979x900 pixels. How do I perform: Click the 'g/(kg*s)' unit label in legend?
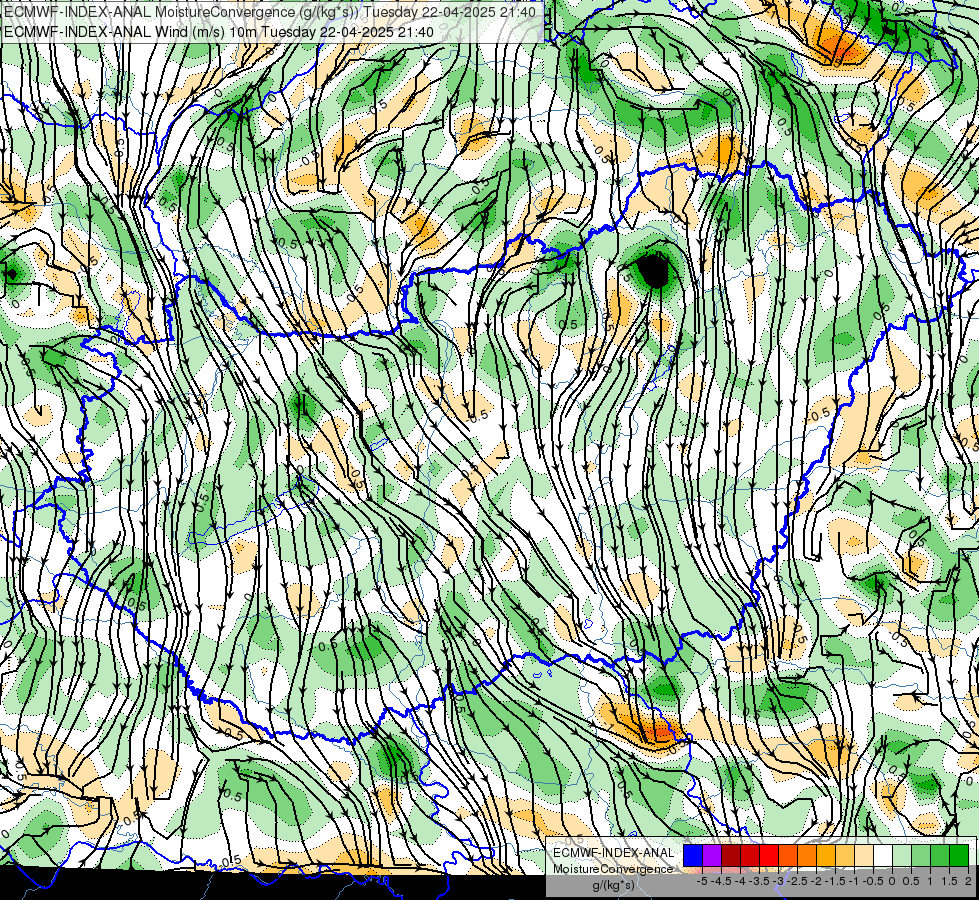pyautogui.click(x=614, y=885)
